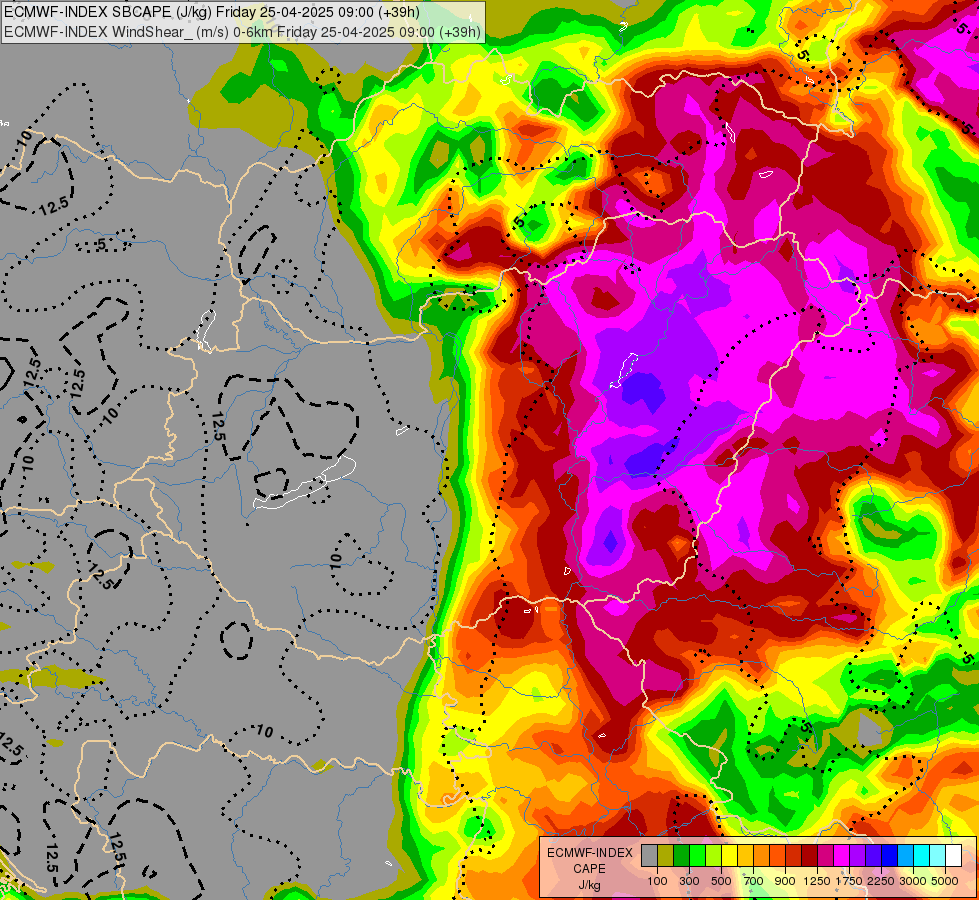
Task: Click the 300 value on the legend
Action: click(689, 881)
